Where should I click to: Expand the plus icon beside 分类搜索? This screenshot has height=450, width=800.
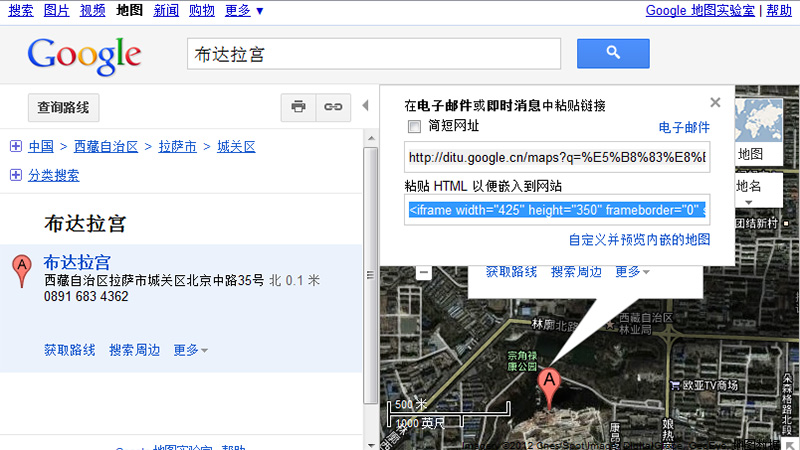tap(16, 175)
